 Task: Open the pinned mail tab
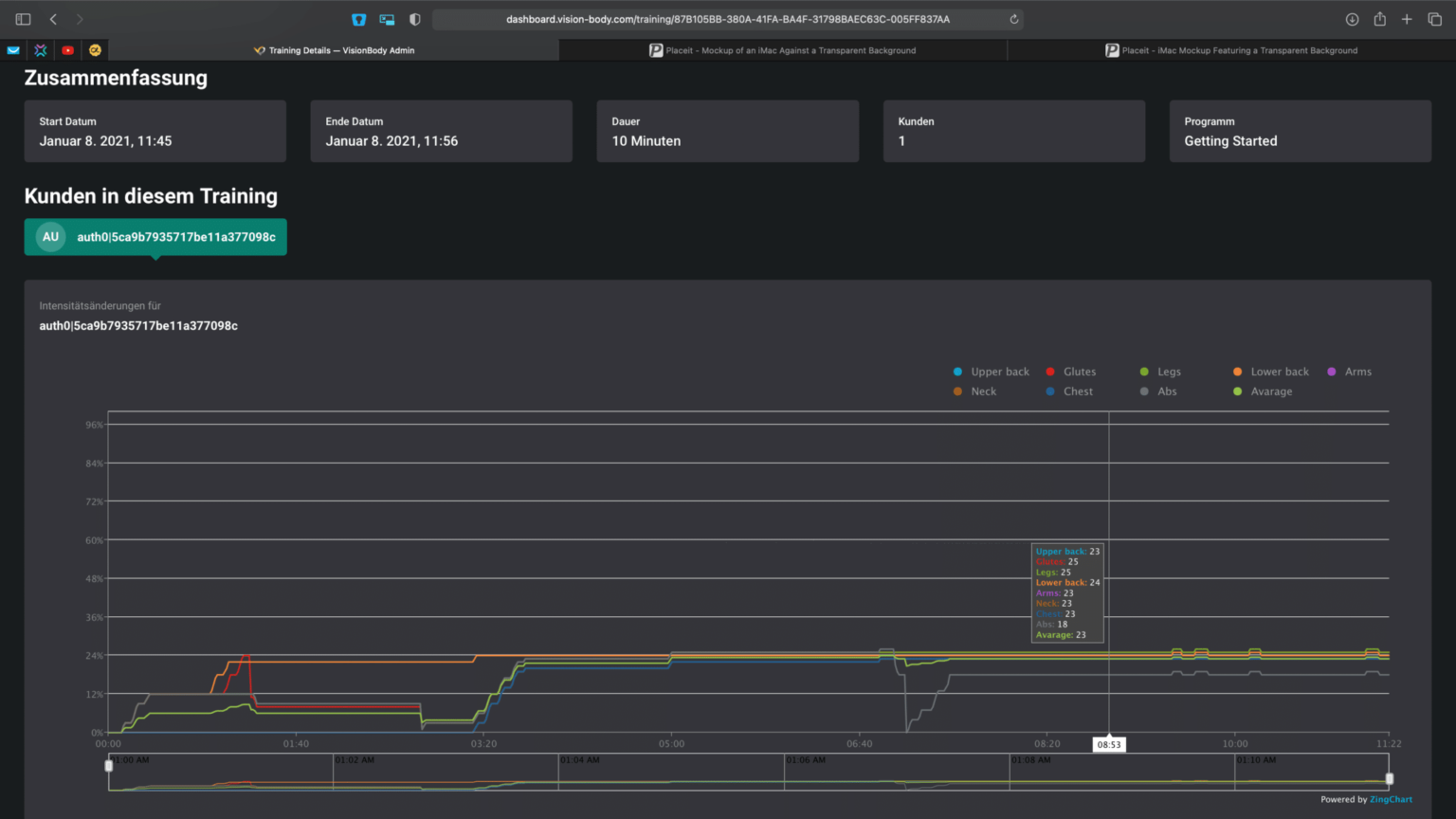pyautogui.click(x=13, y=50)
